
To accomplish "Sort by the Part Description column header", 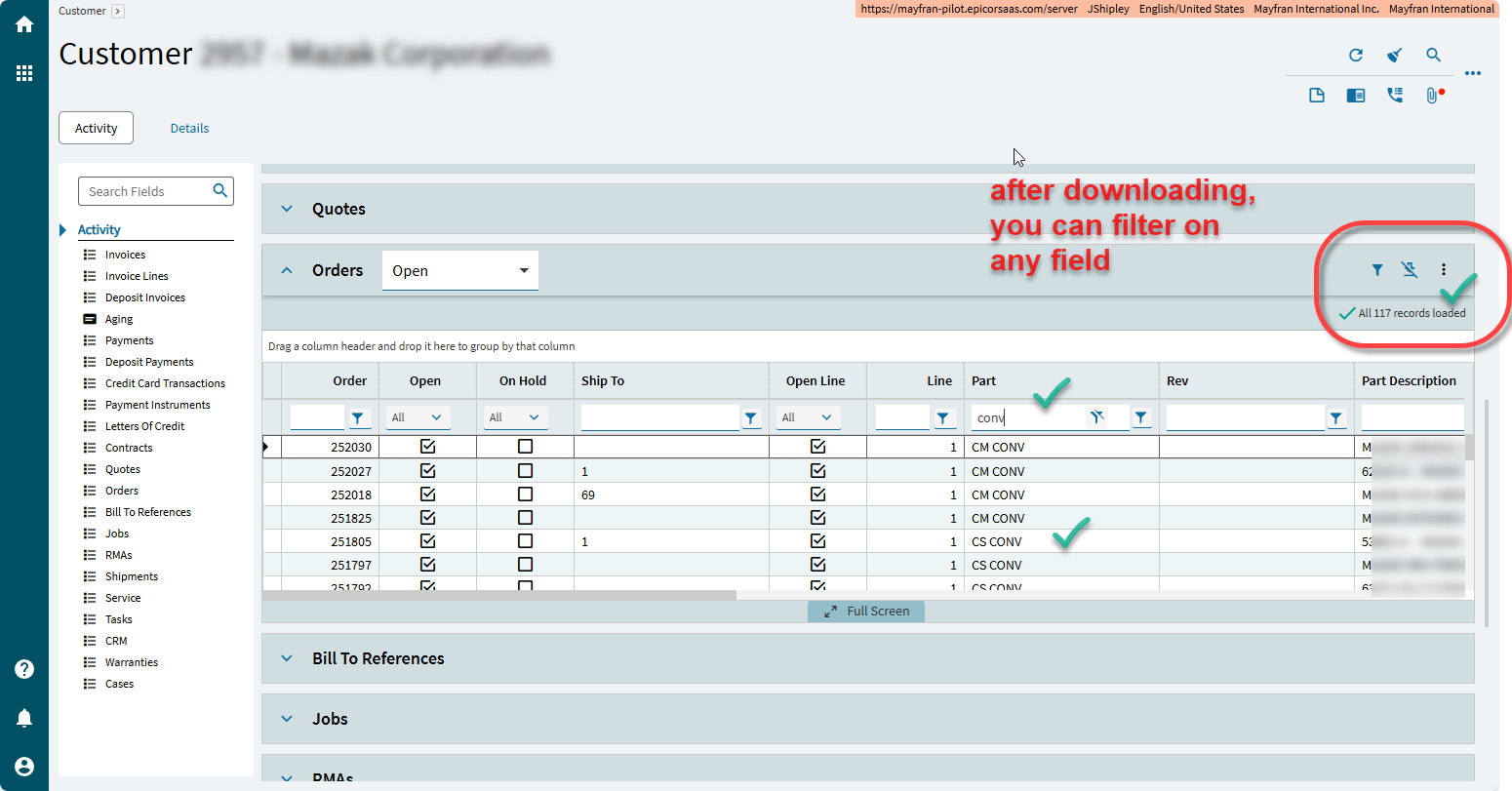I will coord(1409,381).
